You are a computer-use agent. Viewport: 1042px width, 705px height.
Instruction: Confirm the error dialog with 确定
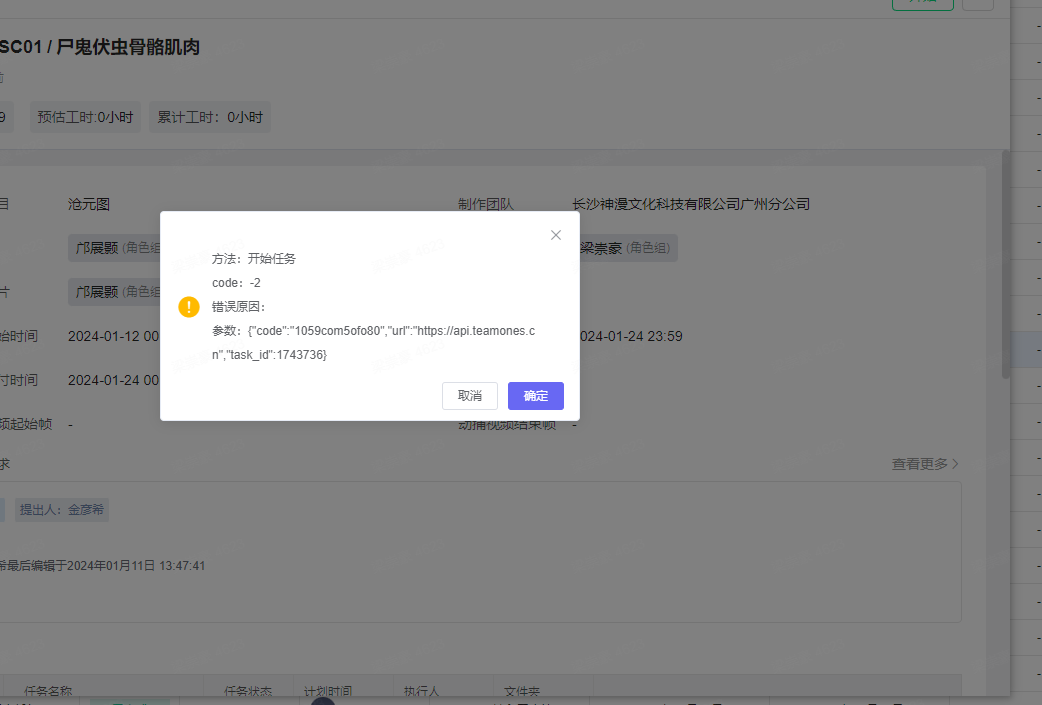click(535, 396)
